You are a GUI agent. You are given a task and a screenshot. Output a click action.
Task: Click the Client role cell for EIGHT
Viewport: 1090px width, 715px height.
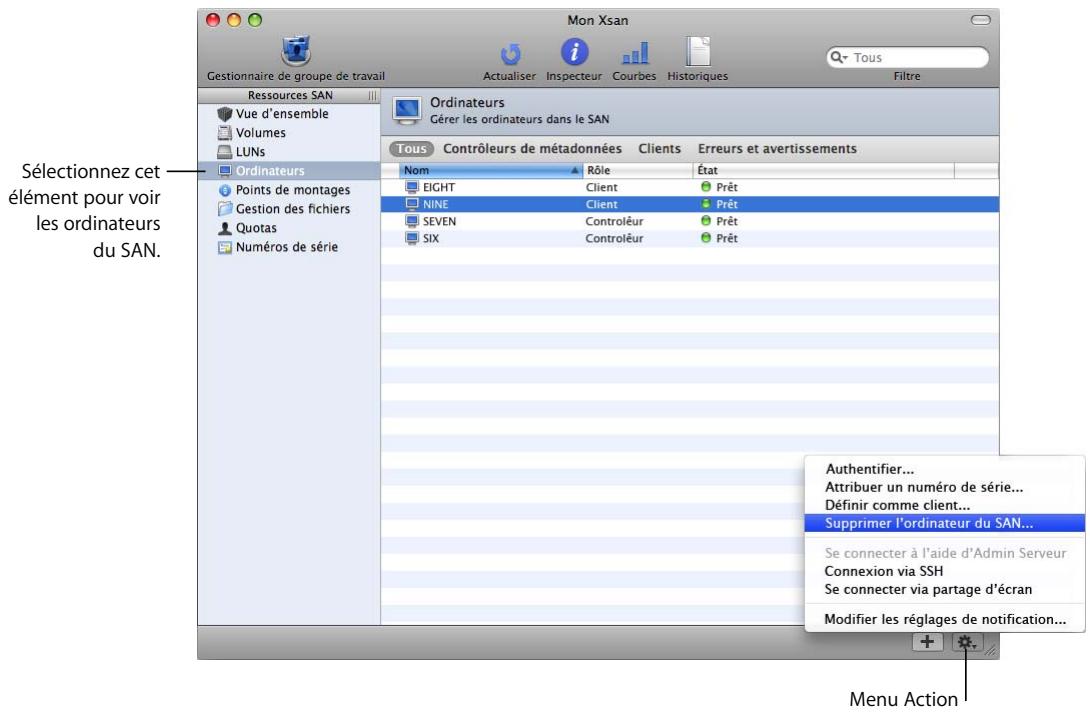(x=601, y=187)
